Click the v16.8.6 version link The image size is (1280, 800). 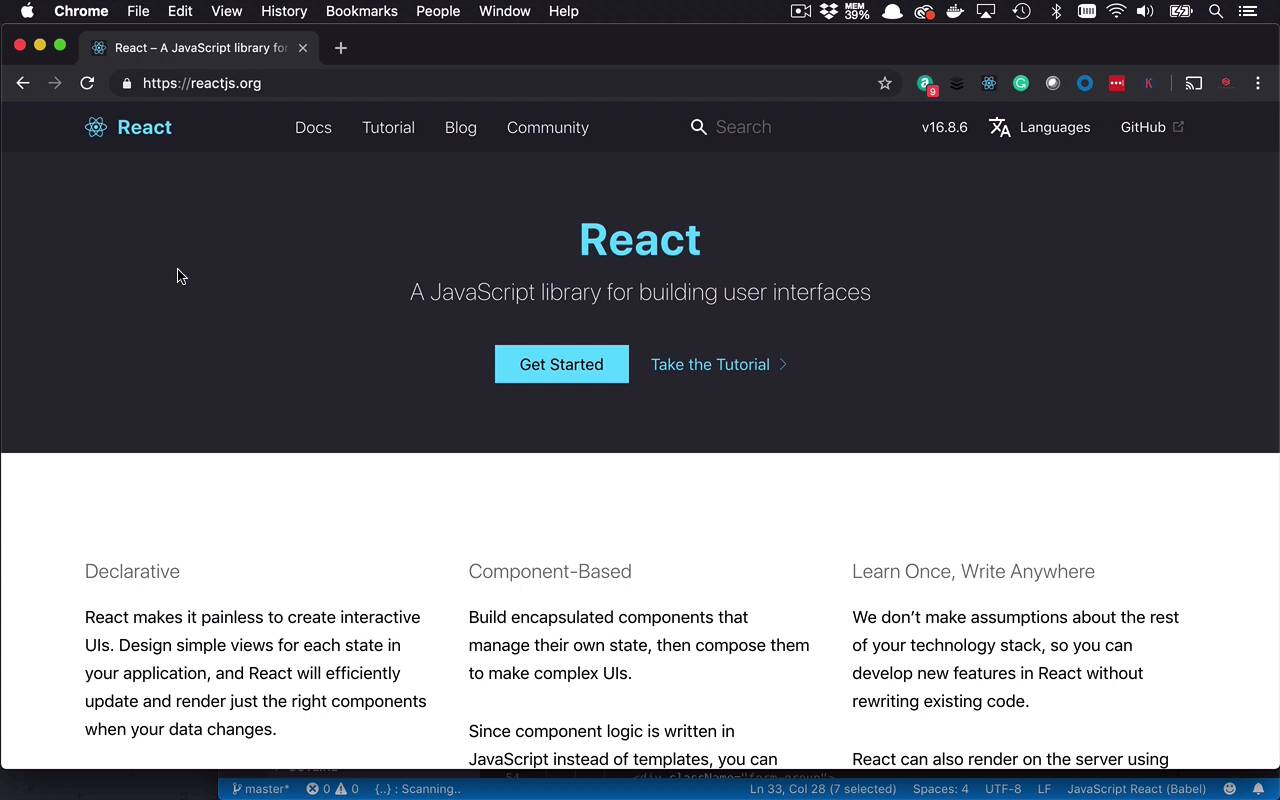coord(945,127)
